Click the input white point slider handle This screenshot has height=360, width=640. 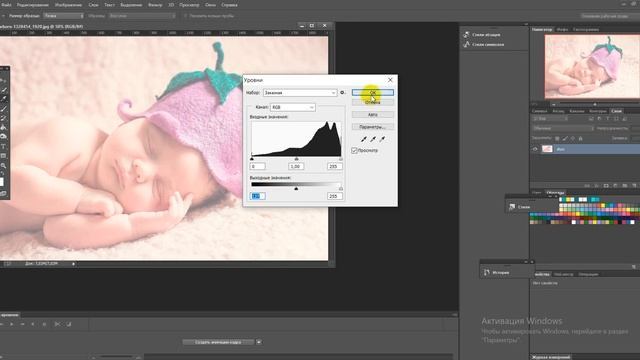click(x=341, y=159)
